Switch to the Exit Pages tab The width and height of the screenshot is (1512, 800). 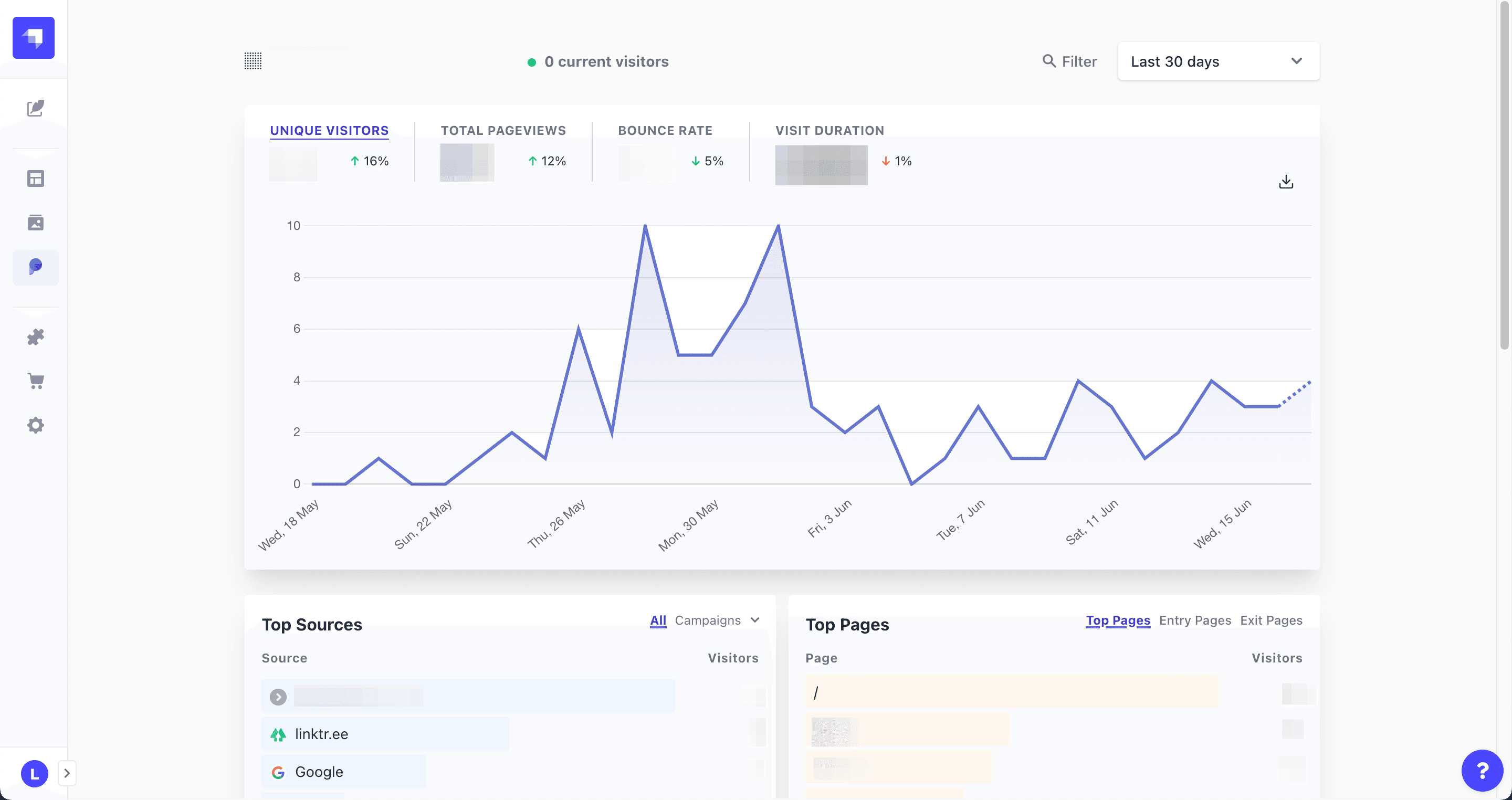[1272, 620]
